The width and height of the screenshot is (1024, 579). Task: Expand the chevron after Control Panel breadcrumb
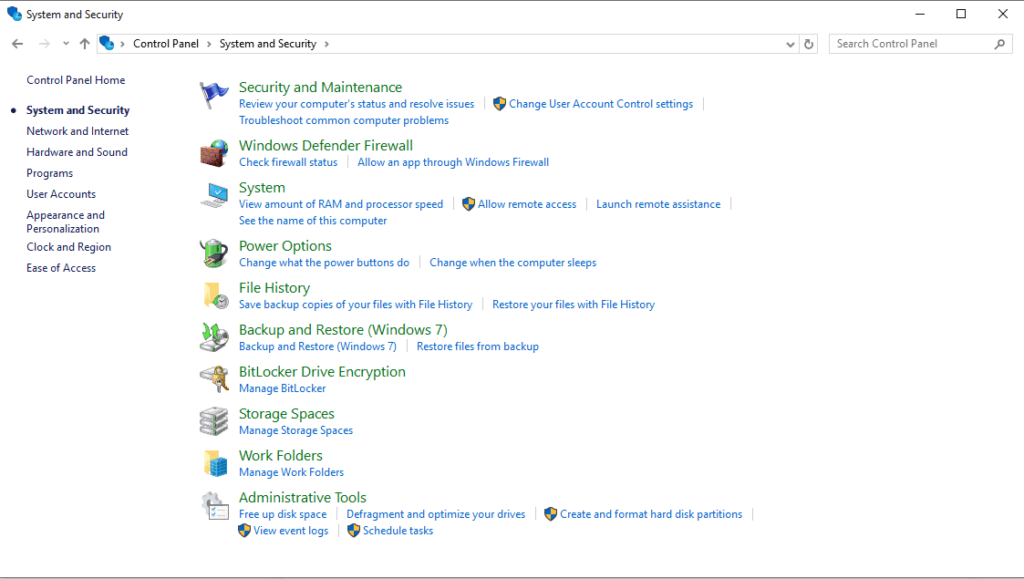click(x=209, y=44)
